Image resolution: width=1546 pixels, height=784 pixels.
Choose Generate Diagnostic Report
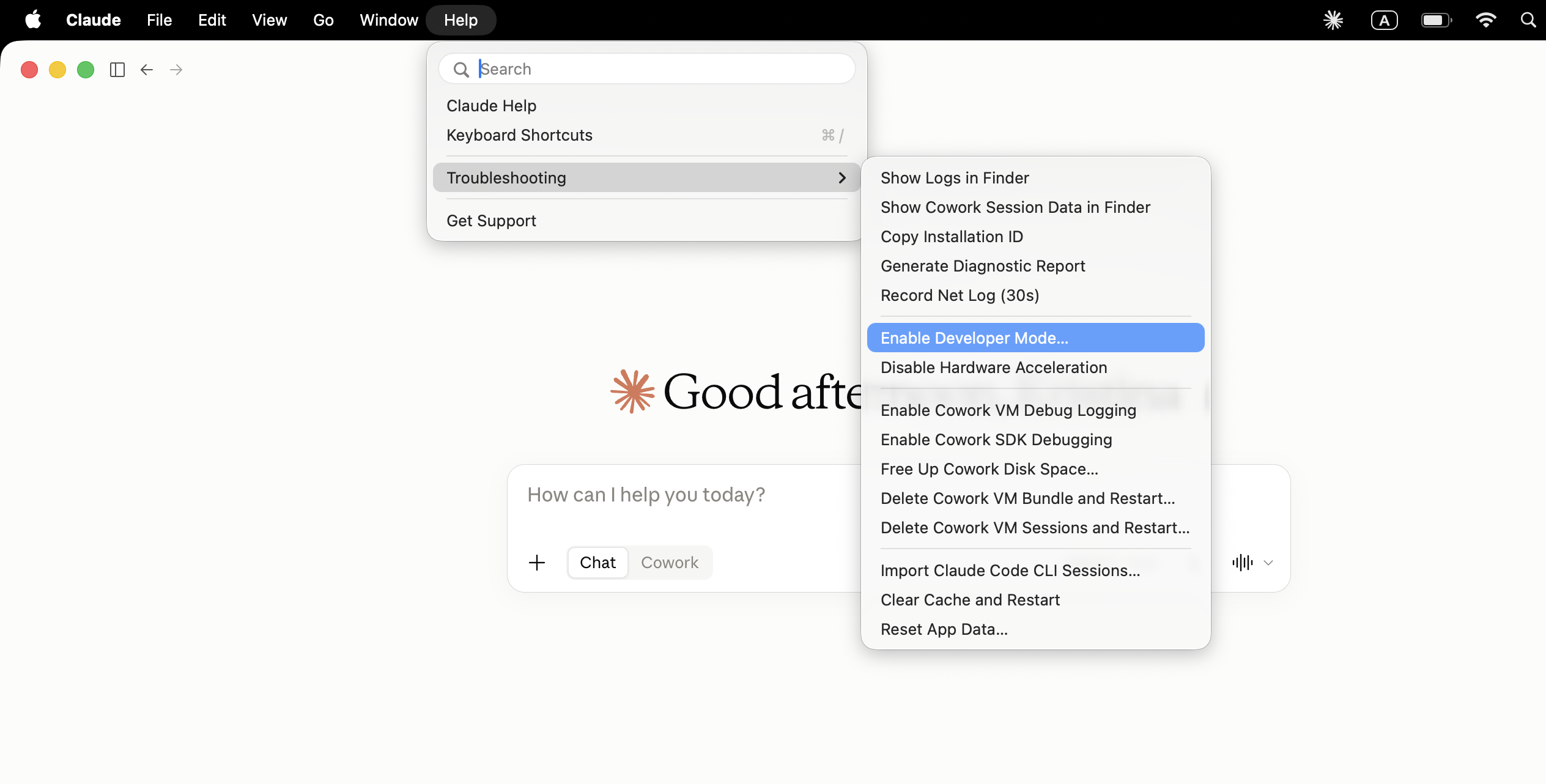(1035, 266)
